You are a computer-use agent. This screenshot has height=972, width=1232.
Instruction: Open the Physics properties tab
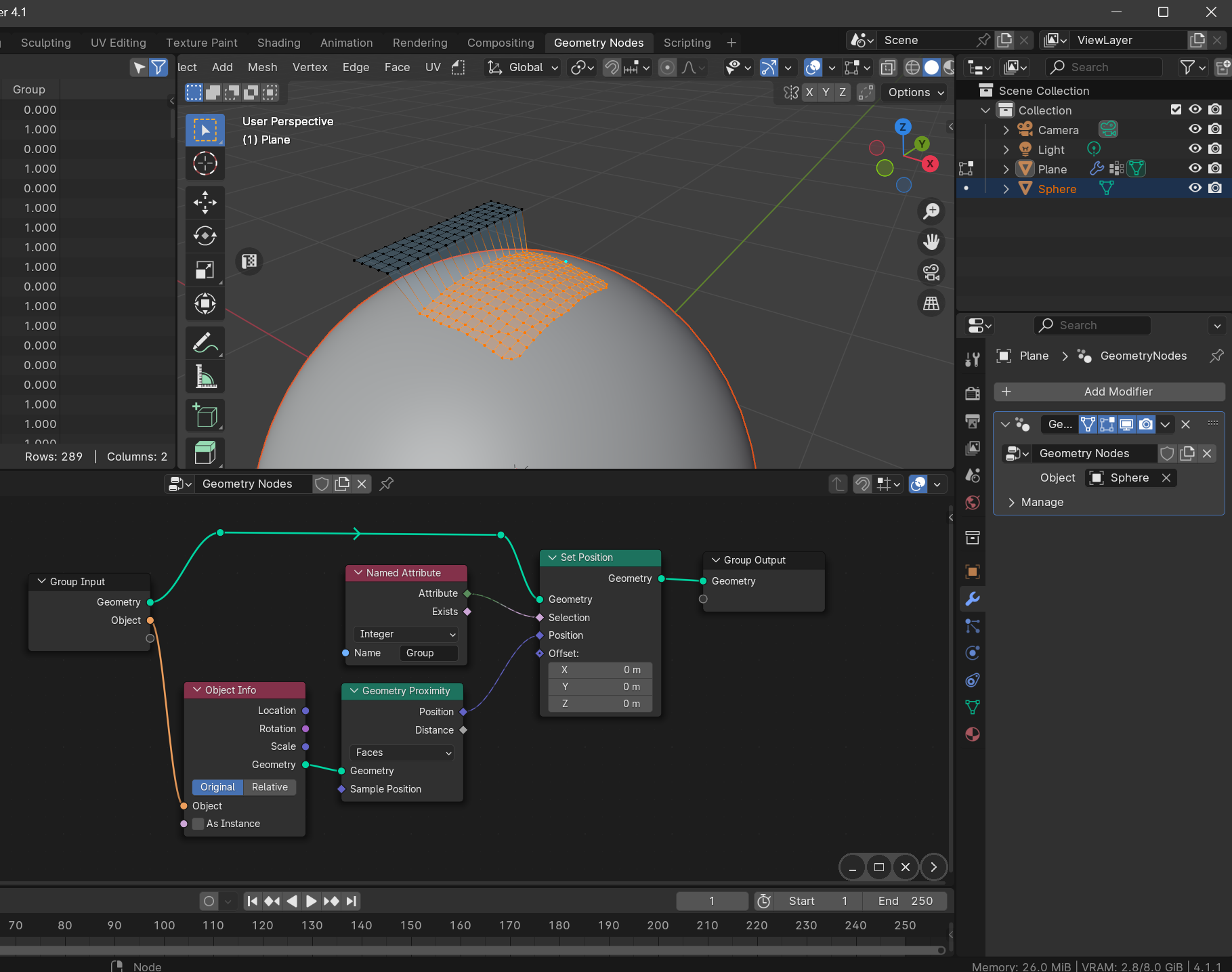pyautogui.click(x=973, y=653)
